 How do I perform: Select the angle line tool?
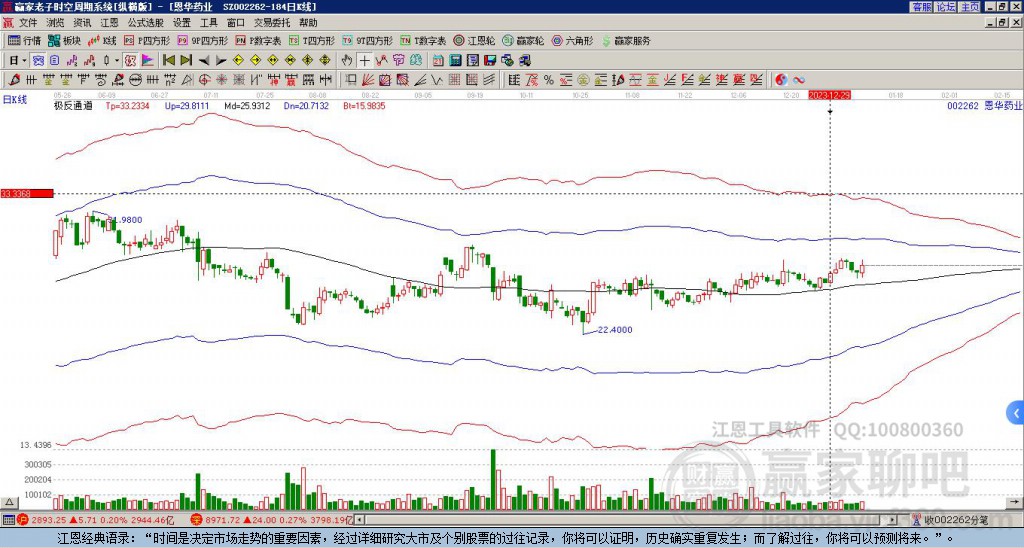[420, 80]
